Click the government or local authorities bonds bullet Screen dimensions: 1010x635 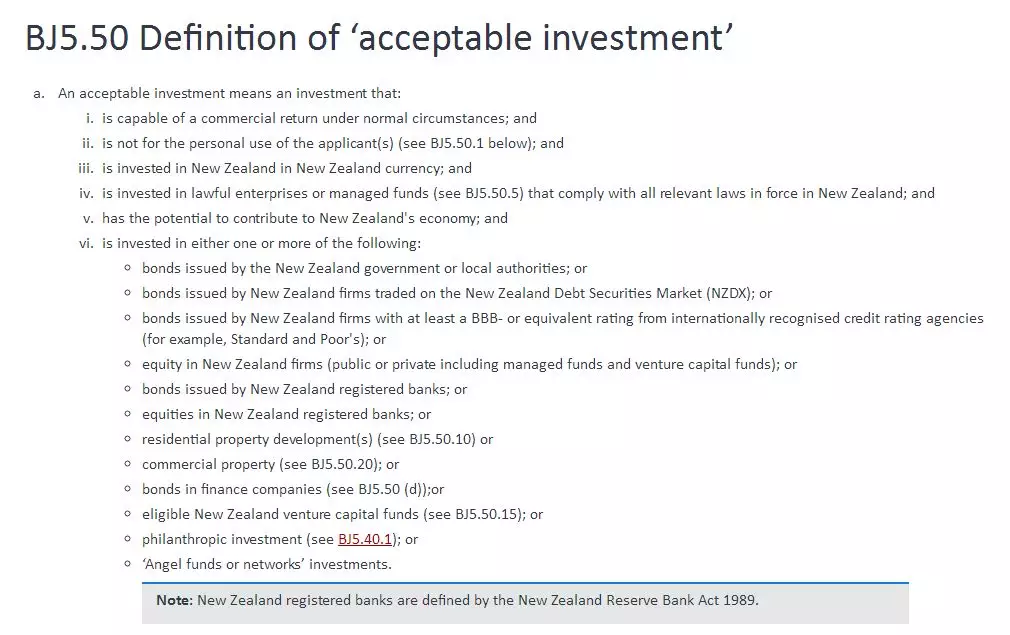tap(364, 268)
